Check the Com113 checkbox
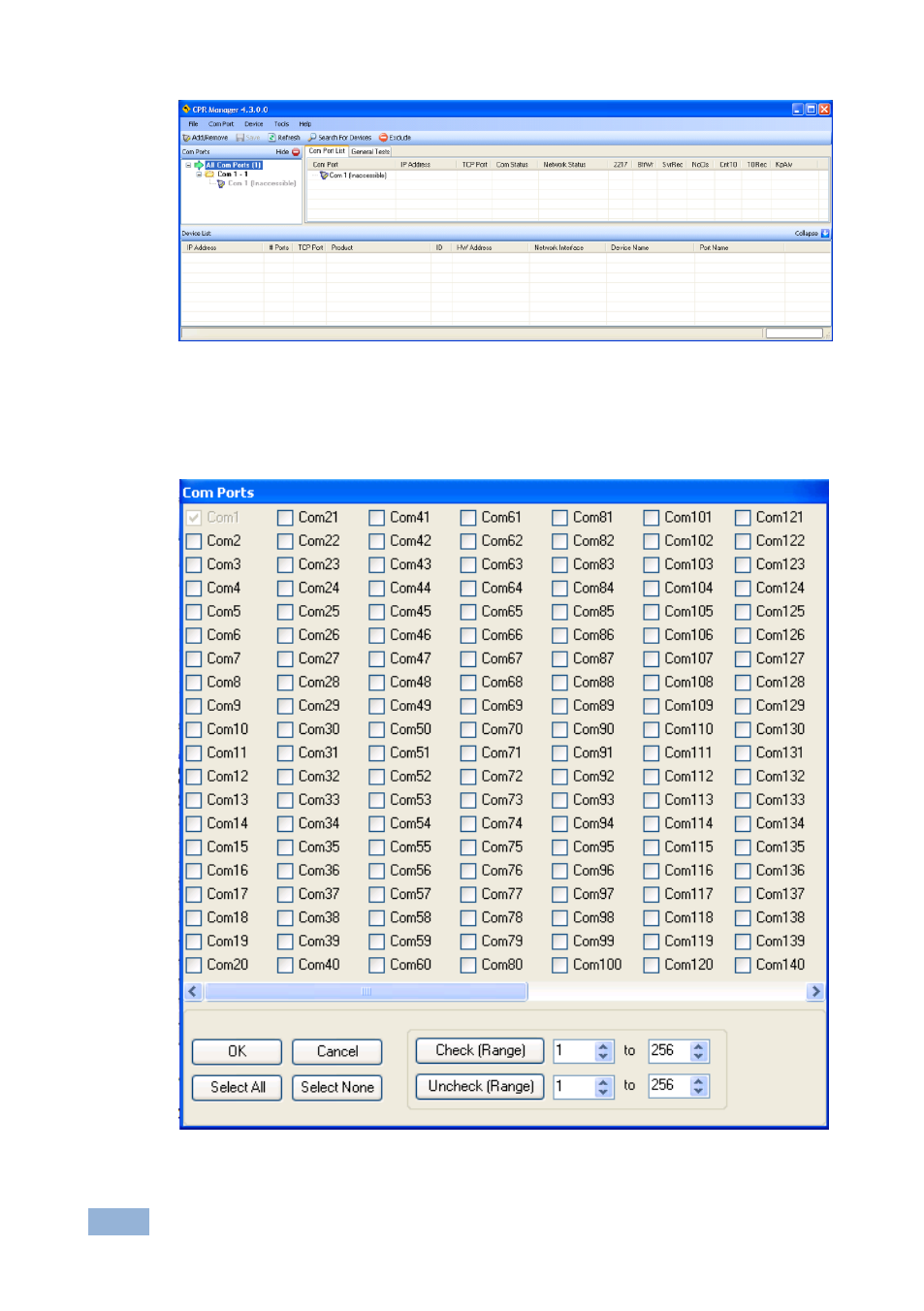Image resolution: width=924 pixels, height=1311 pixels. pos(652,800)
